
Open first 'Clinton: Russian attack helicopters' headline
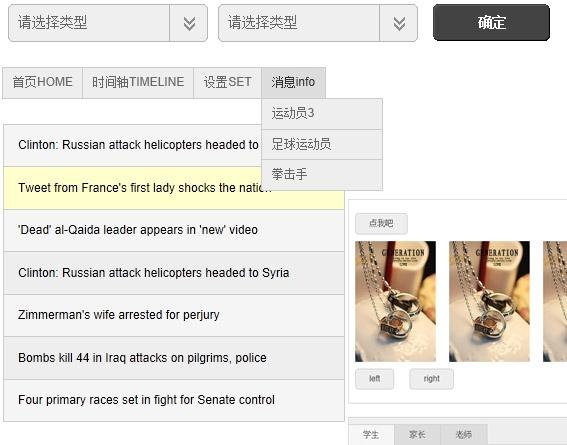pyautogui.click(x=133, y=145)
